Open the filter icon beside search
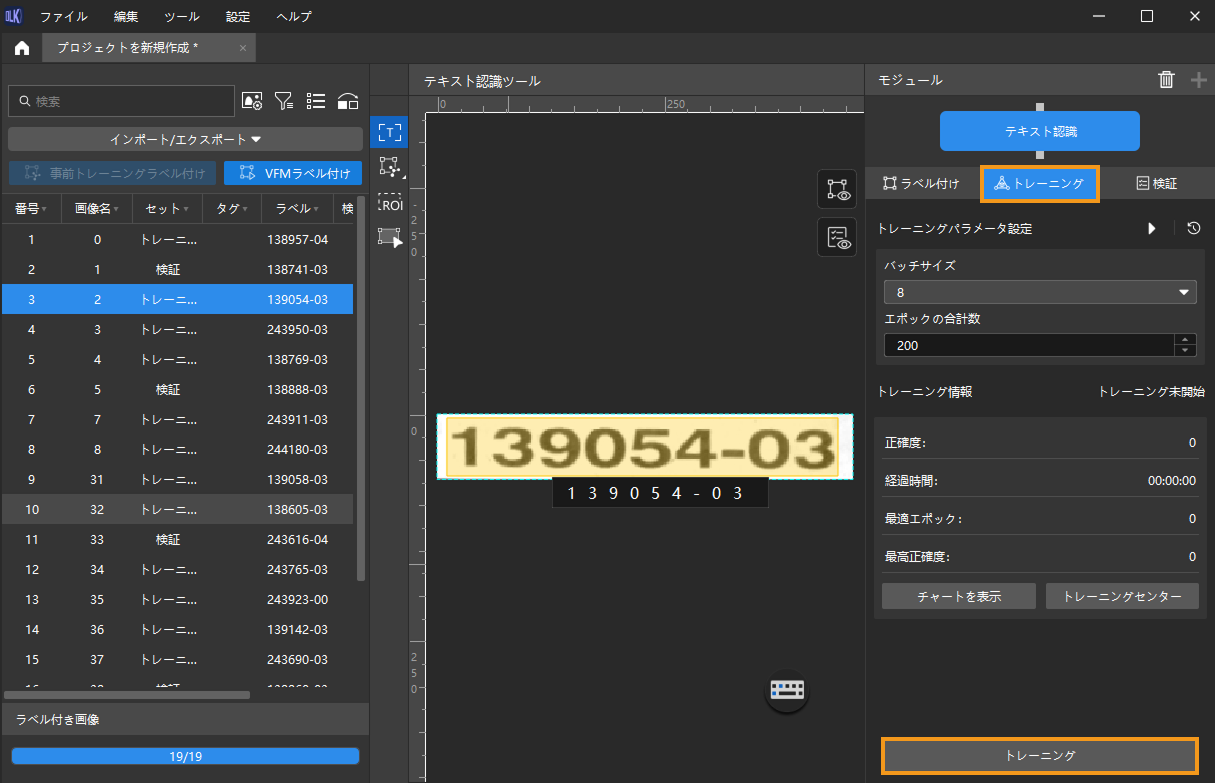 pos(284,101)
